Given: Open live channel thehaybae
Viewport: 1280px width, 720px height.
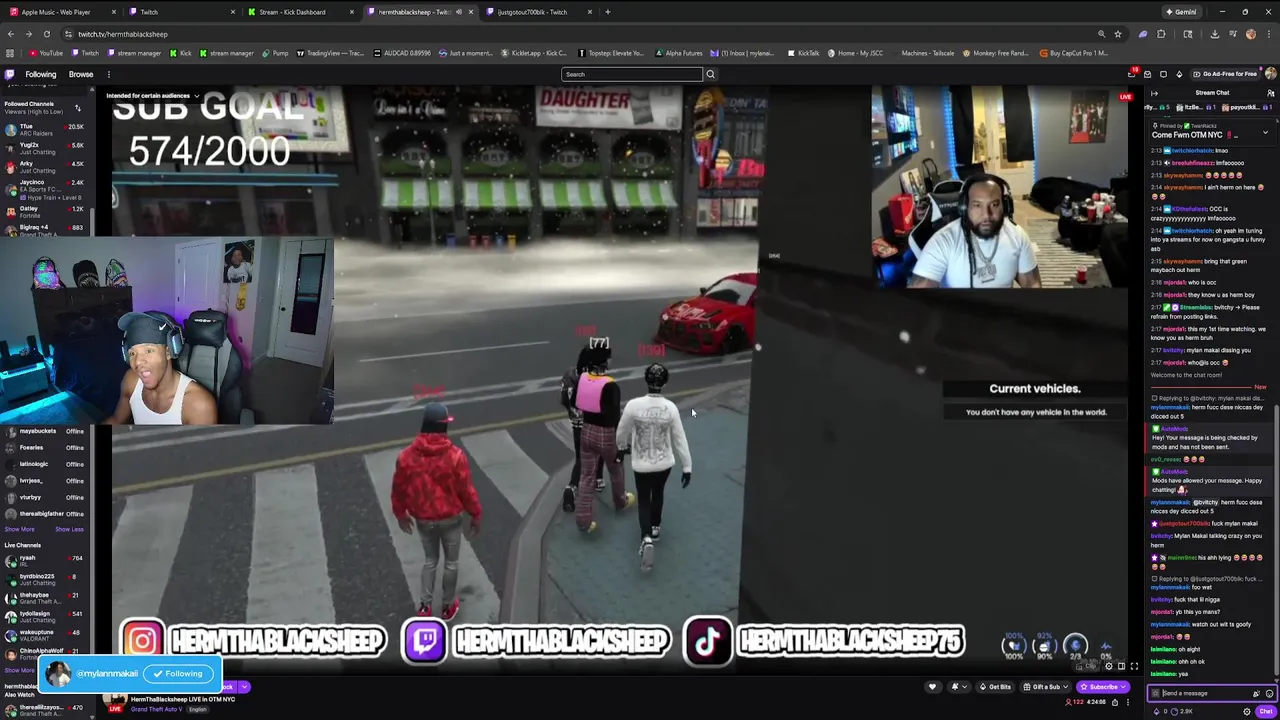Looking at the screenshot, I should (x=45, y=597).
